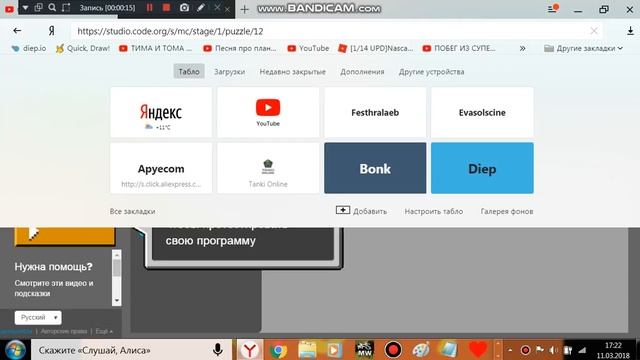Open the Paint palette taskbar icon

pos(421,350)
